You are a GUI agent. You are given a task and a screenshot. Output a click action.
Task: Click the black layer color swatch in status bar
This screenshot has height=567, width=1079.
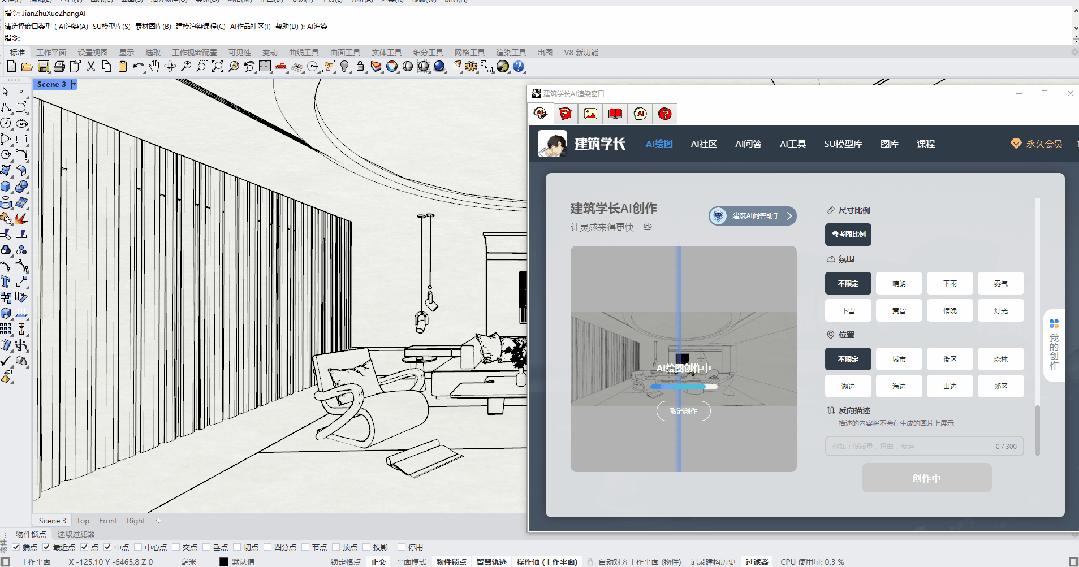223,561
